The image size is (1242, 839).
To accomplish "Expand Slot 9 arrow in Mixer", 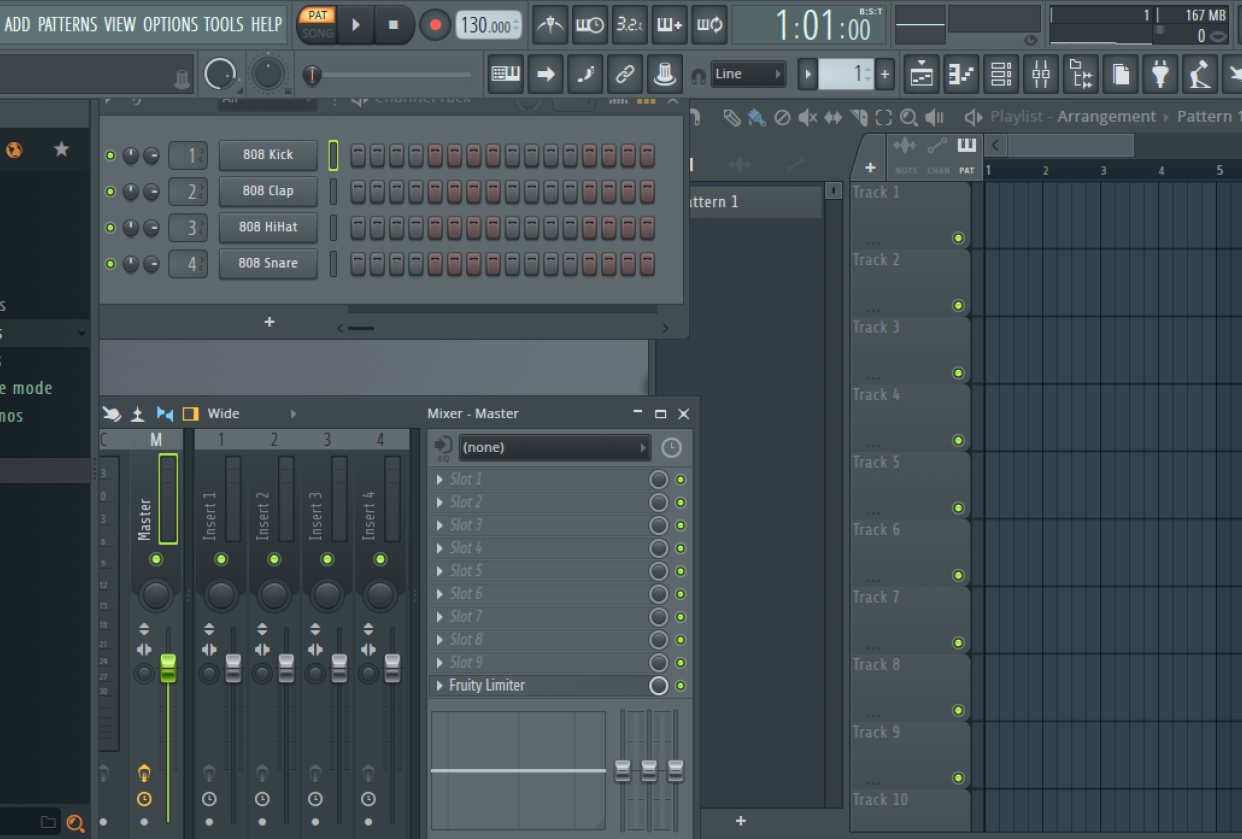I will (x=440, y=663).
